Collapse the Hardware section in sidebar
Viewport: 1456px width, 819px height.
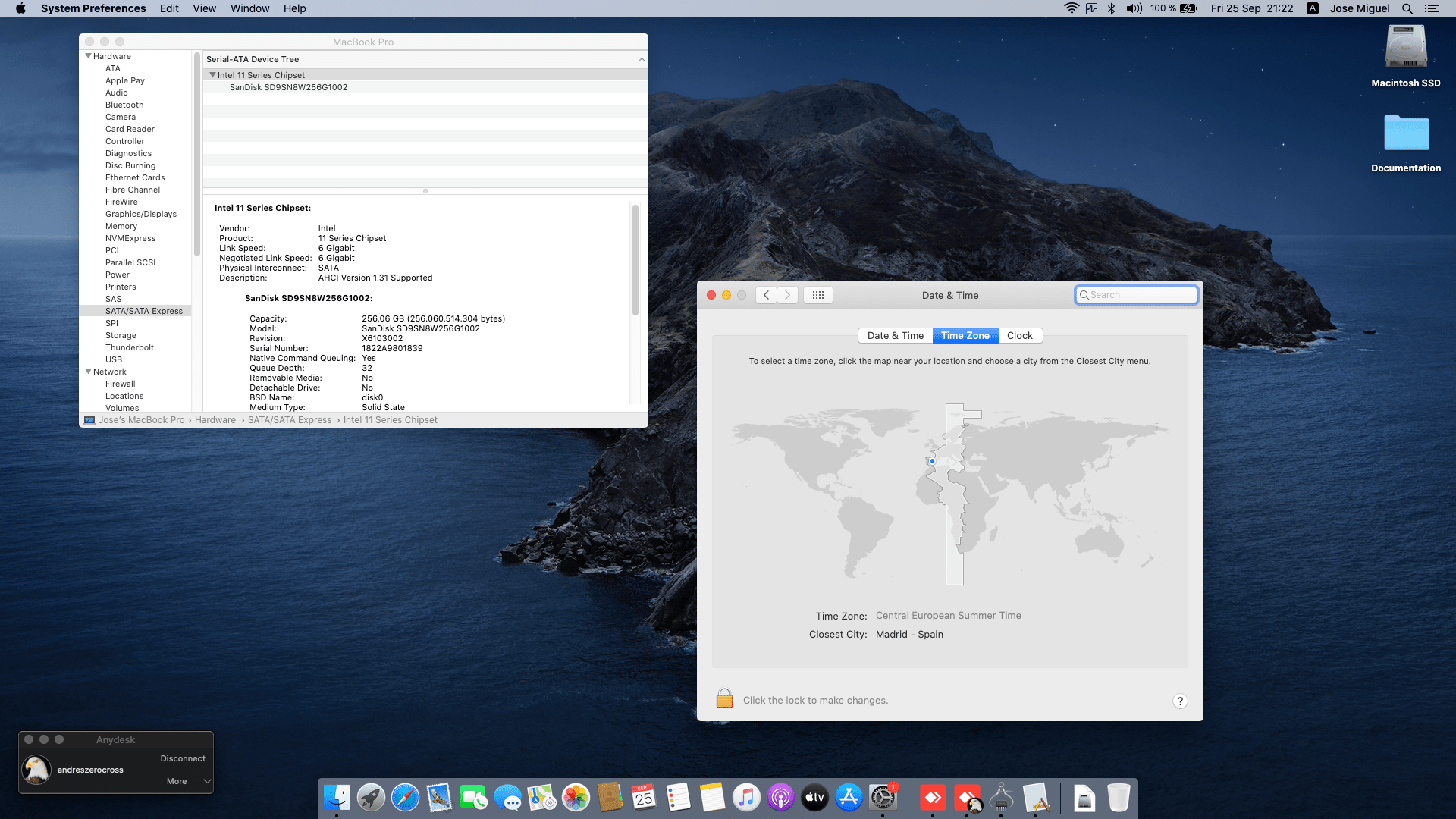click(x=89, y=56)
